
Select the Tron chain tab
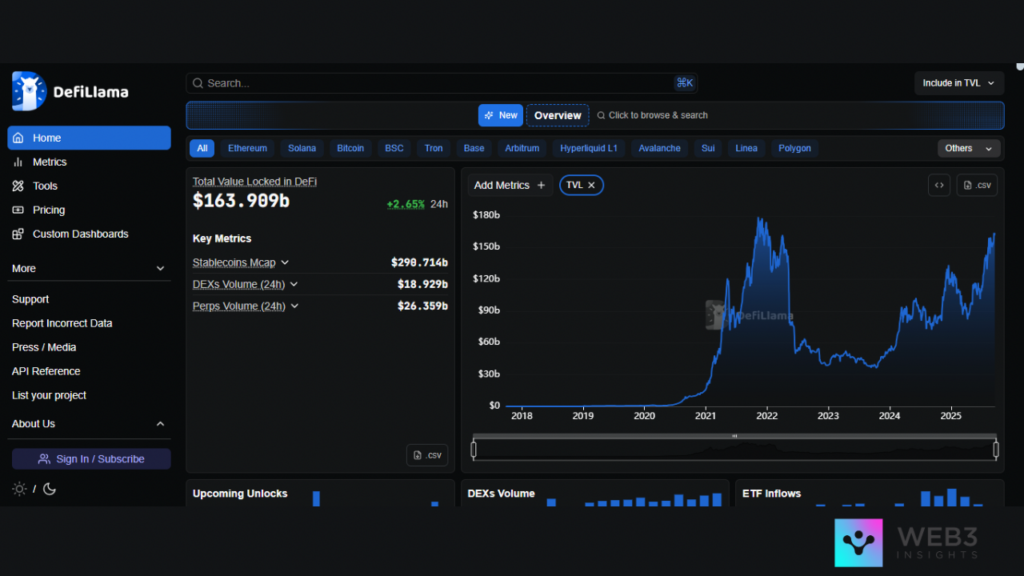(x=434, y=148)
